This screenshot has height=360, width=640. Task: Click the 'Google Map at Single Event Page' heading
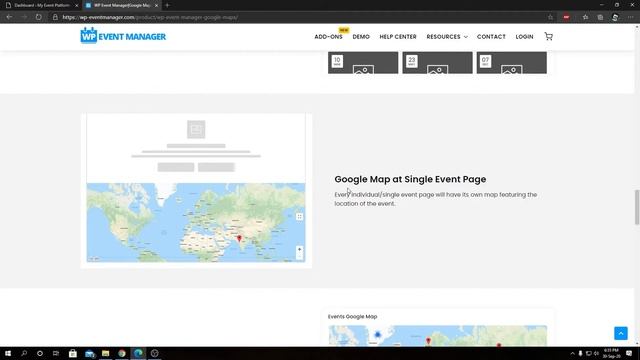click(x=410, y=179)
